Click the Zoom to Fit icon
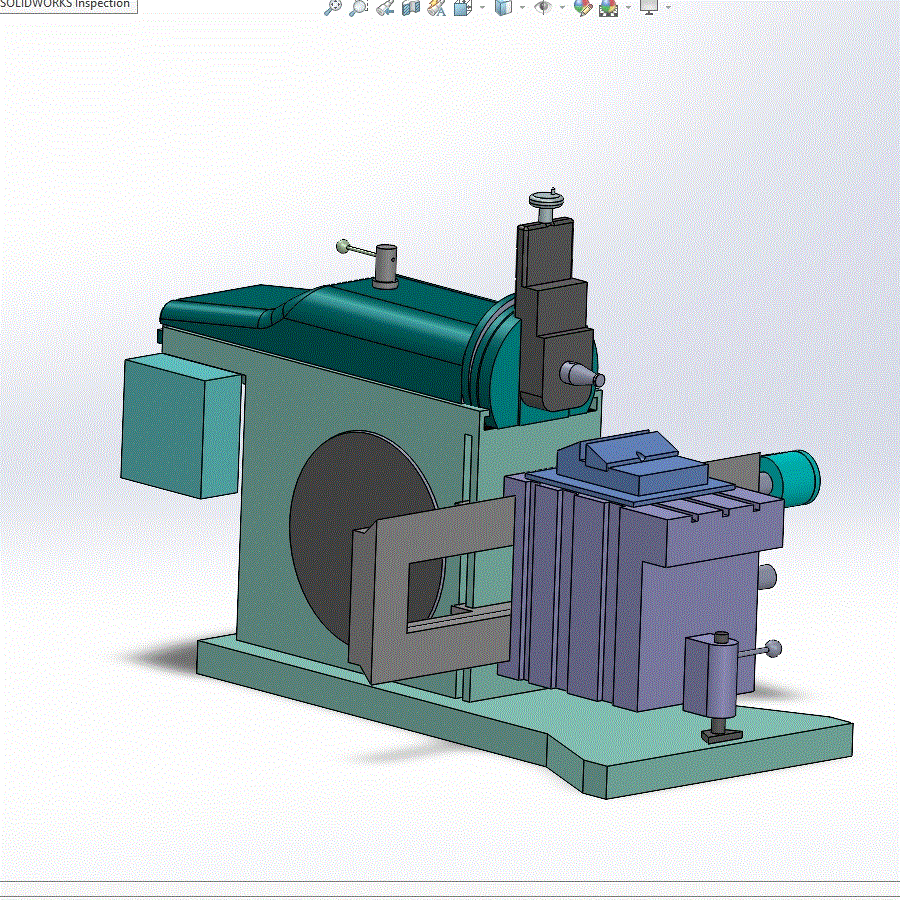The height and width of the screenshot is (900, 900). (x=333, y=7)
